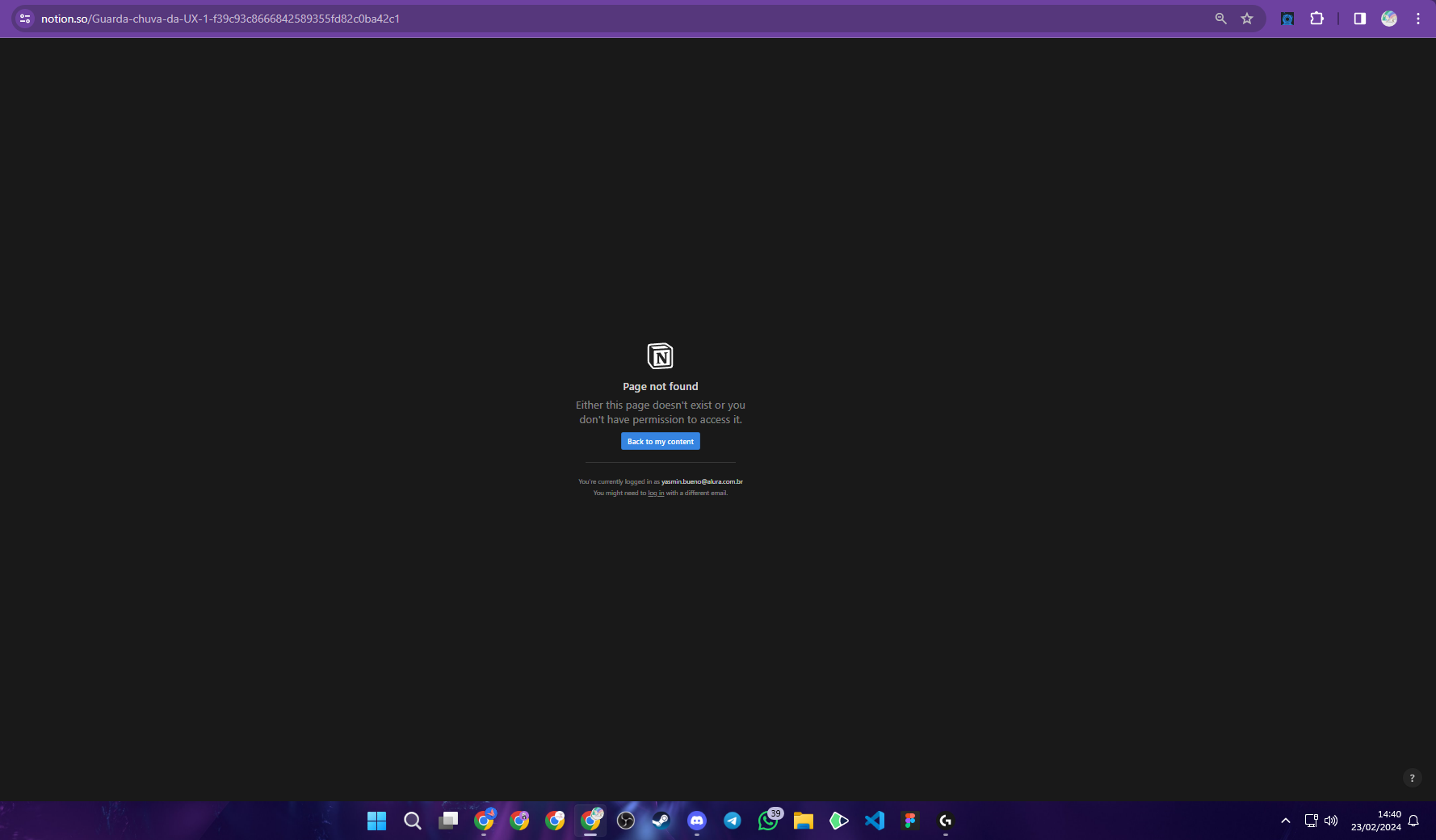Viewport: 1436px width, 840px height.
Task: Open File Explorer from the taskbar
Action: (804, 821)
